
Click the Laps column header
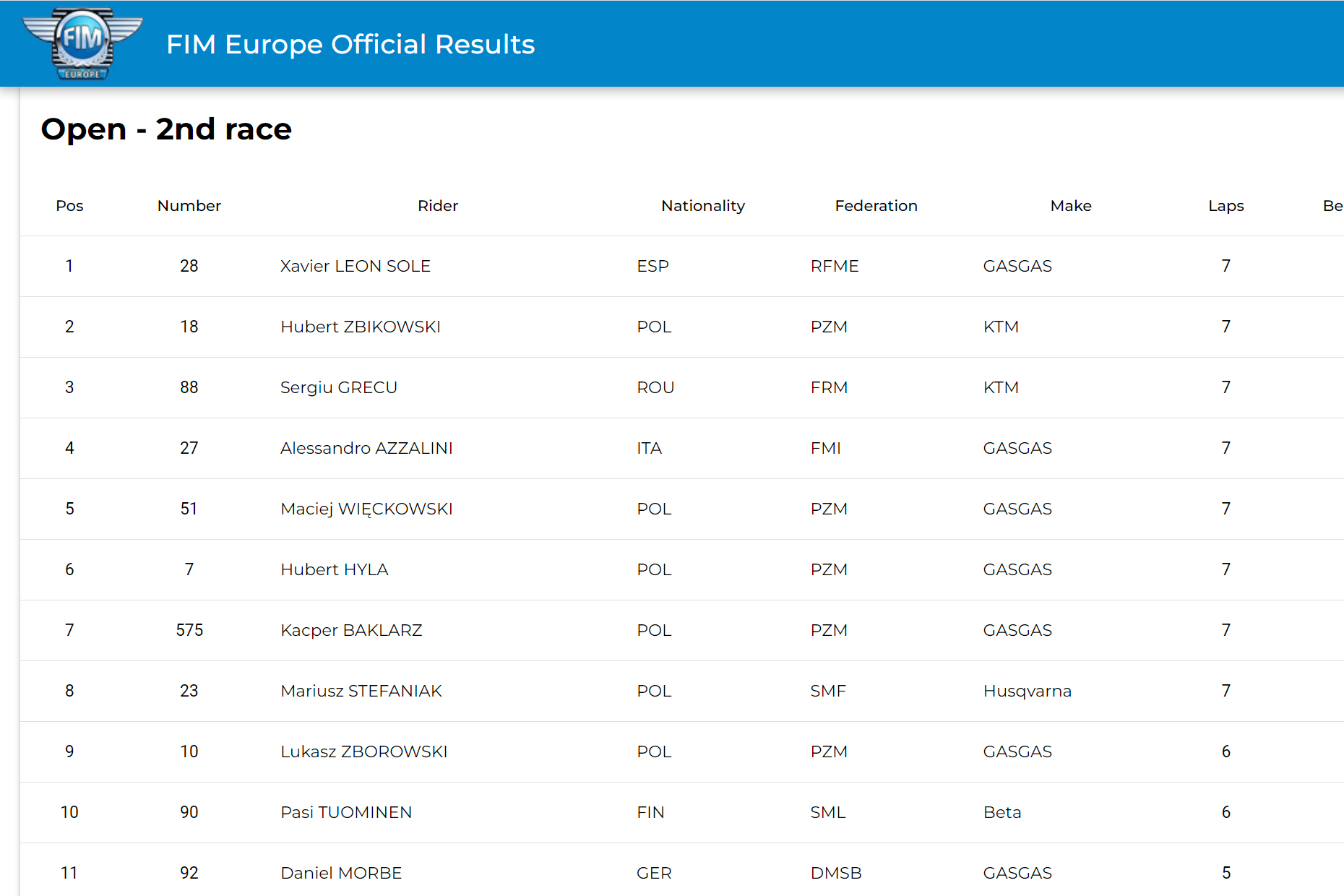(x=1226, y=206)
